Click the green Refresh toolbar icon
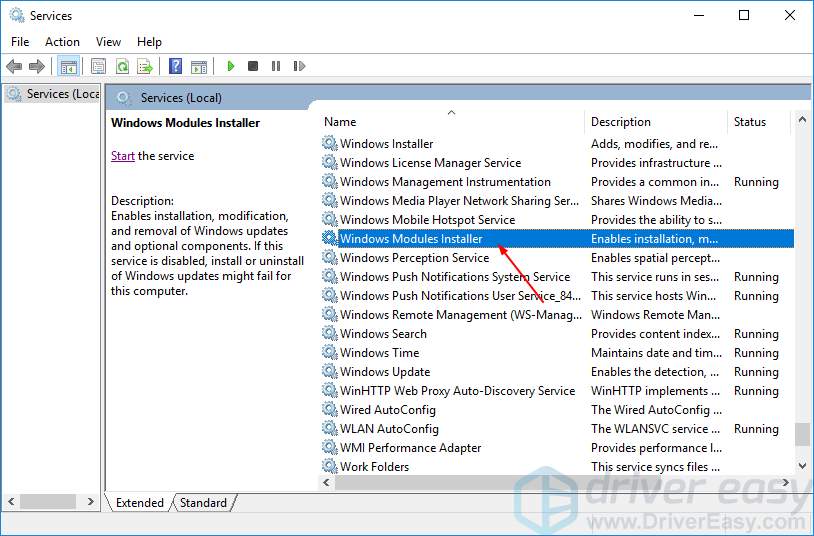Viewport: 814px width, 536px height. [x=123, y=66]
